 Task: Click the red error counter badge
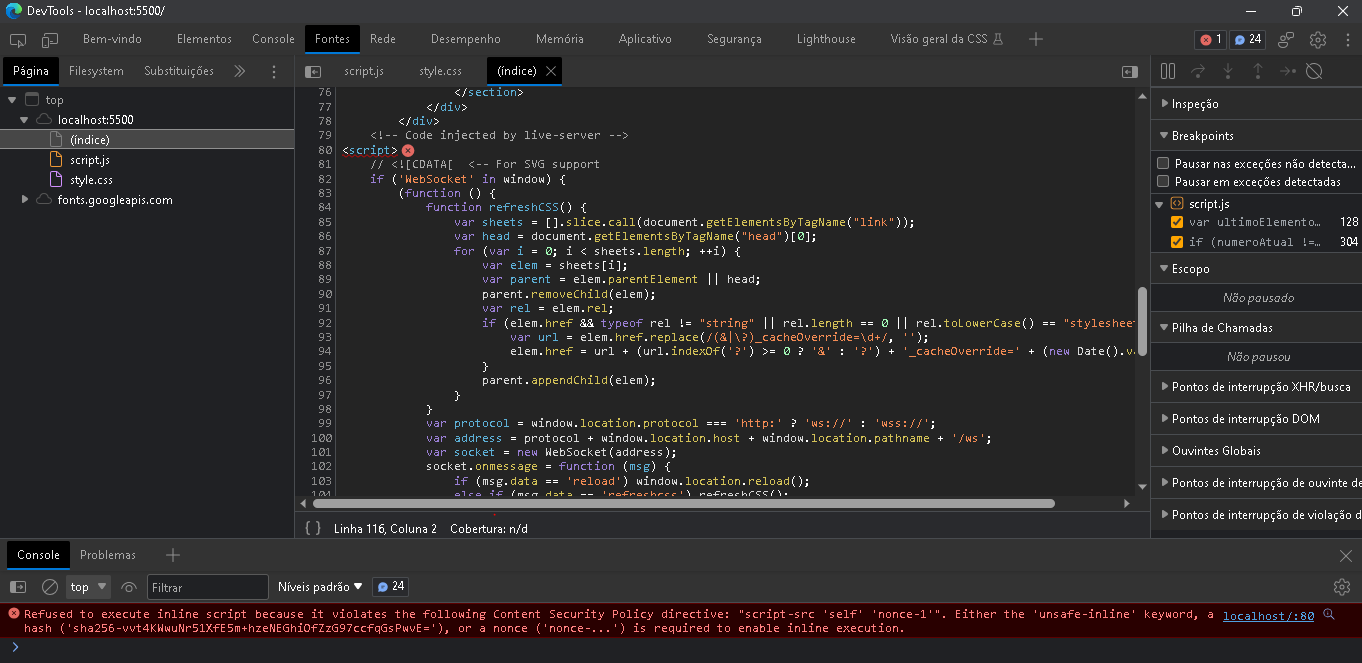[x=1208, y=39]
